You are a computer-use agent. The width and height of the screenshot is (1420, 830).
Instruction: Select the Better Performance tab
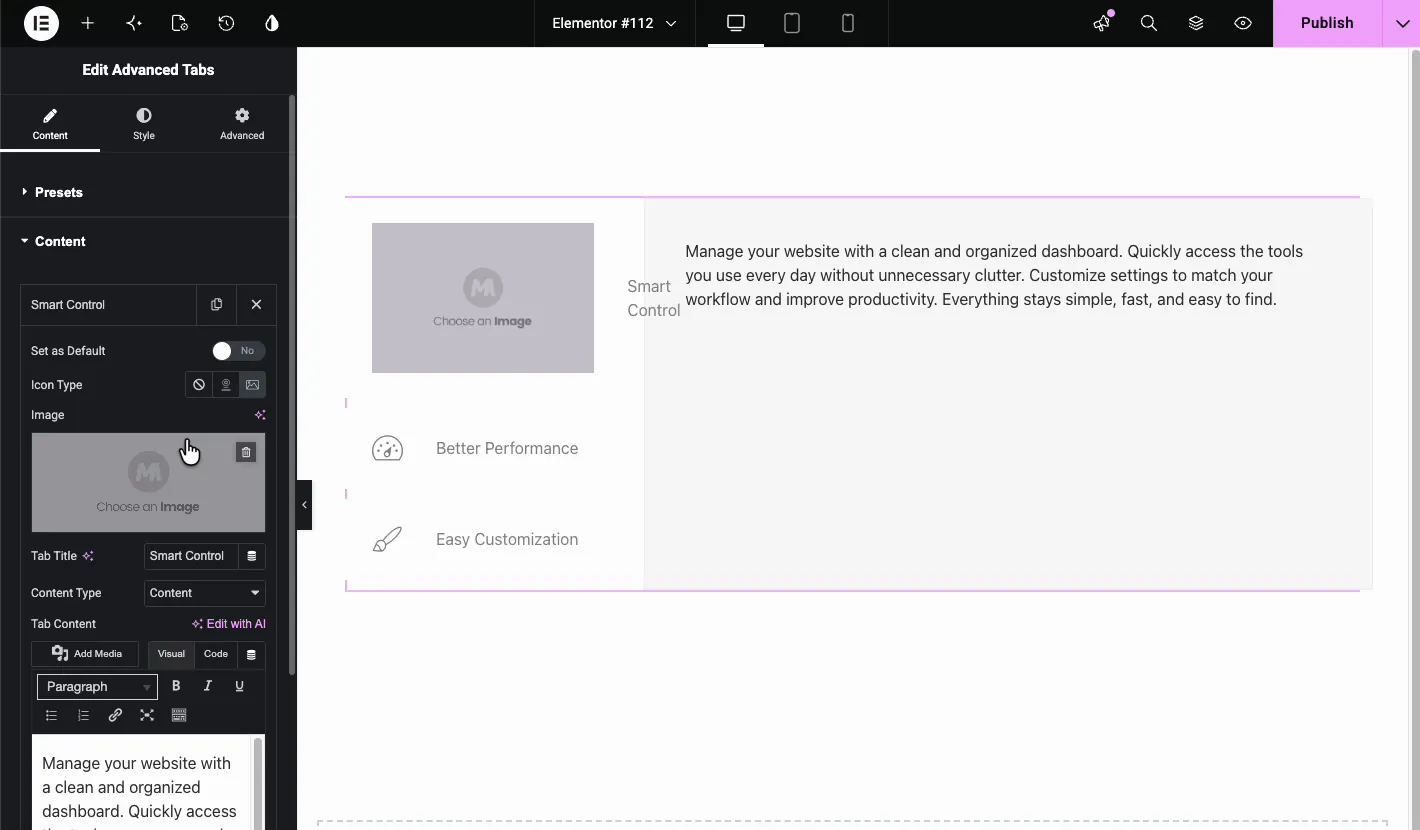(x=507, y=448)
